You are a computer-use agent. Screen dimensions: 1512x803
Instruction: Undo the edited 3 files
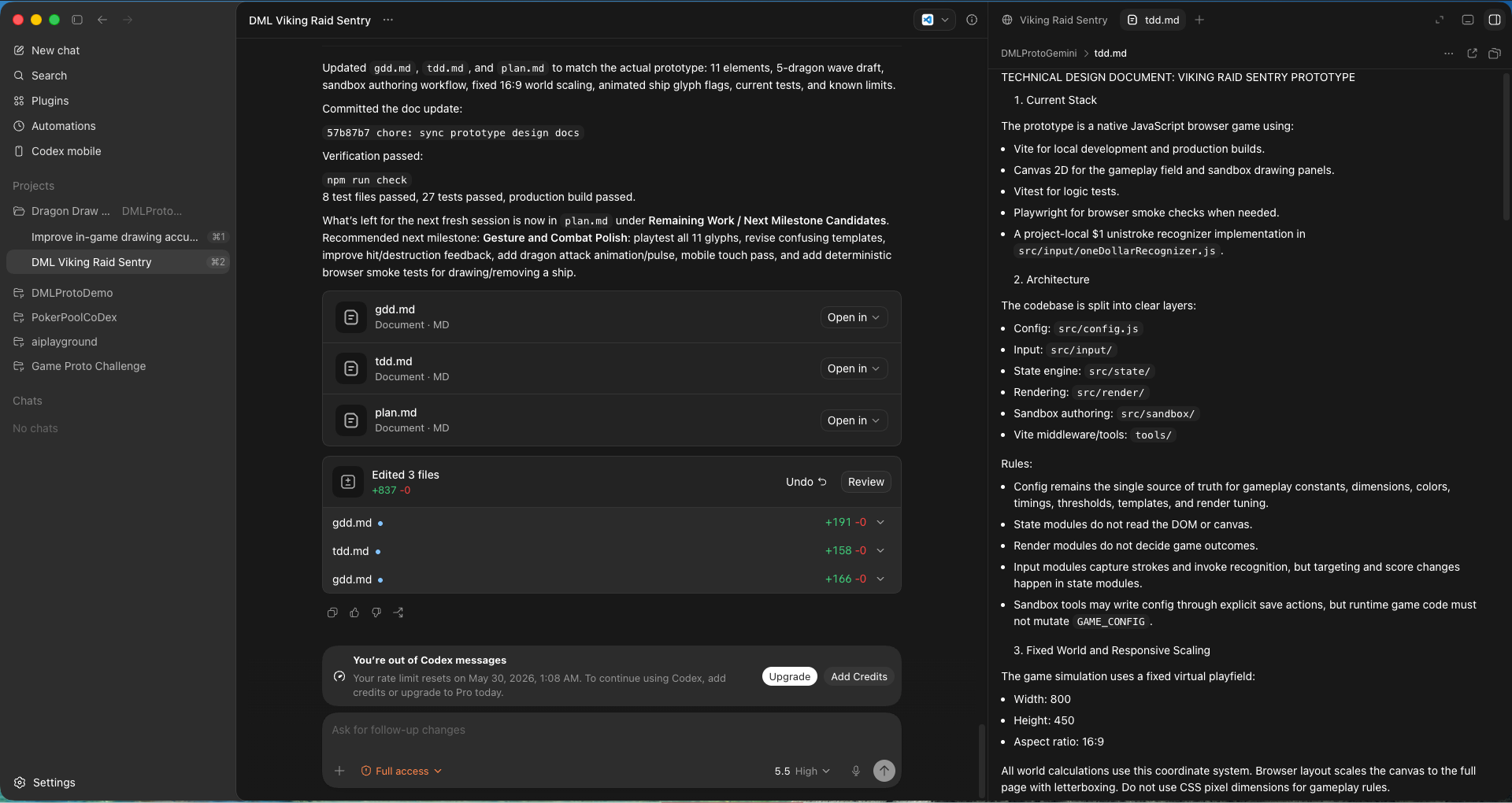(806, 482)
